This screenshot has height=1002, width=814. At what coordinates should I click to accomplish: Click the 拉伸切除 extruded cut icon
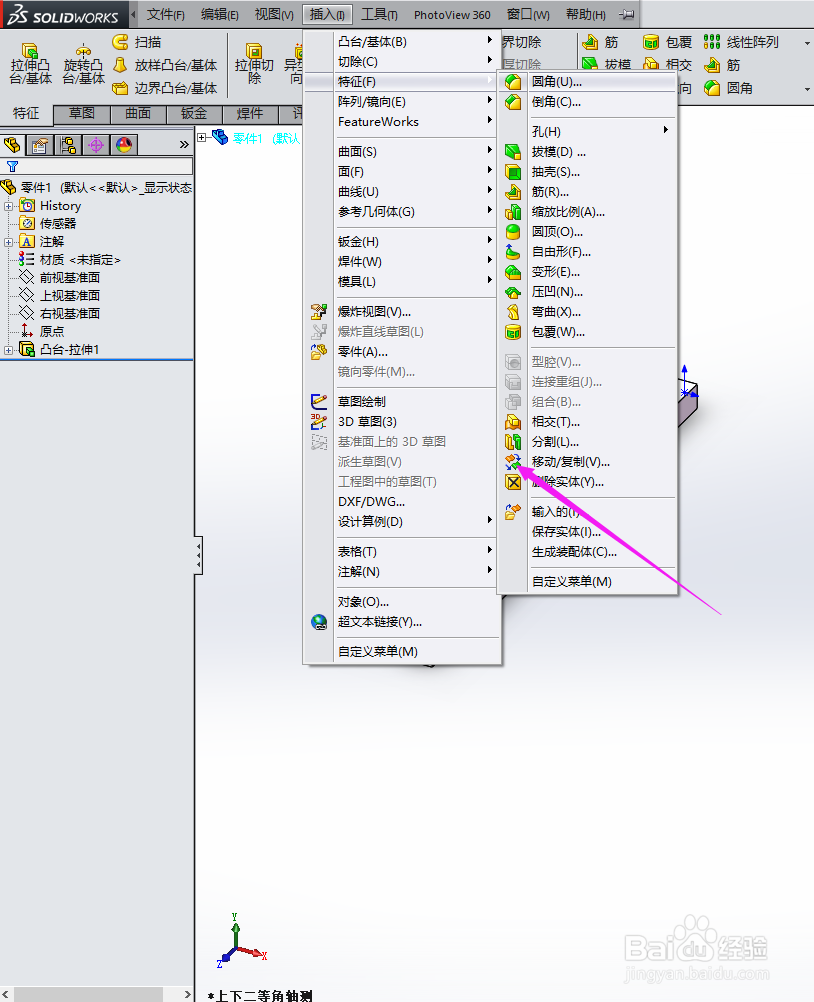[254, 64]
